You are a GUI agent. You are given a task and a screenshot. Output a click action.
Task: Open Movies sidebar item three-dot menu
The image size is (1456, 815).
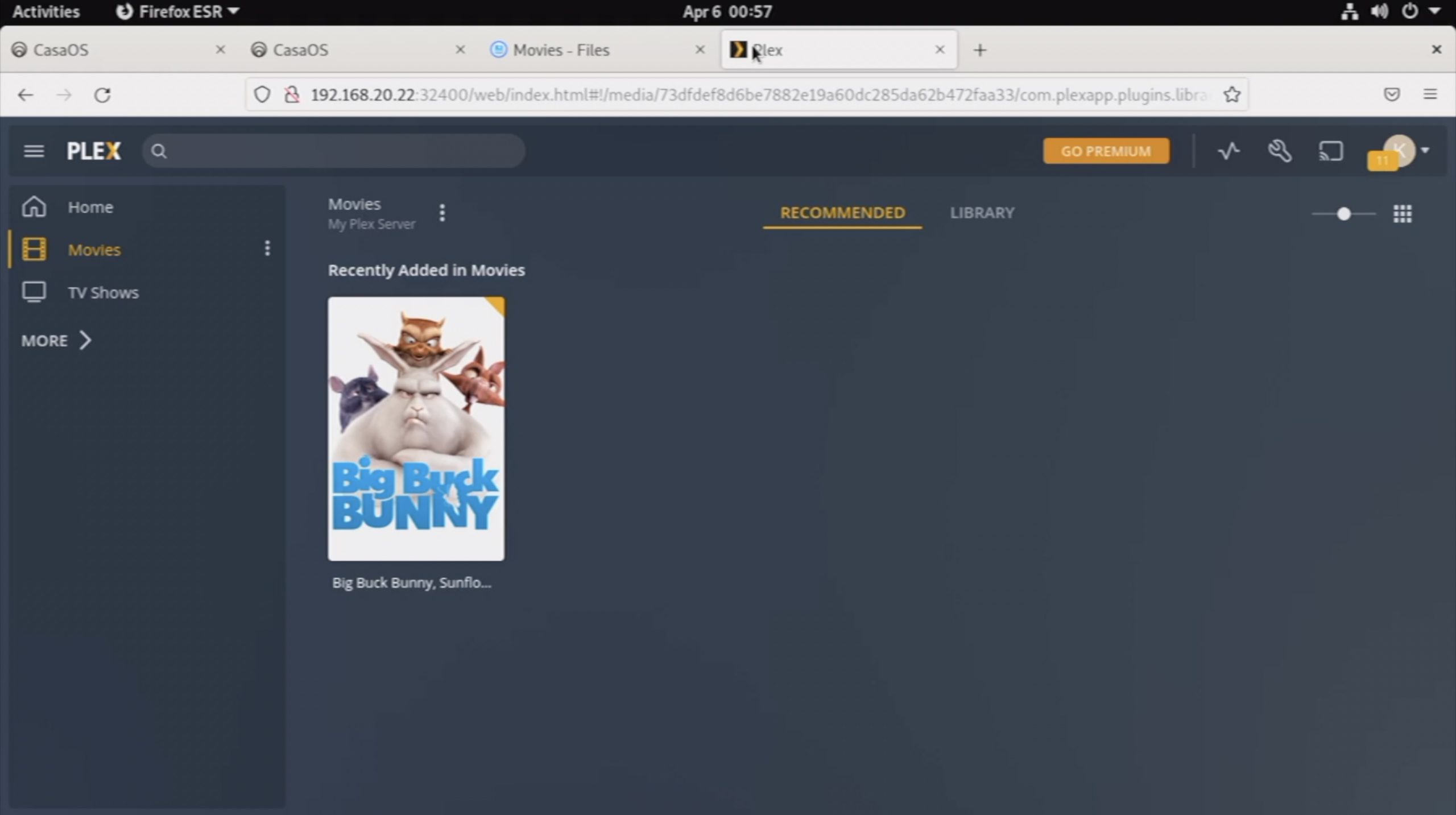[267, 248]
